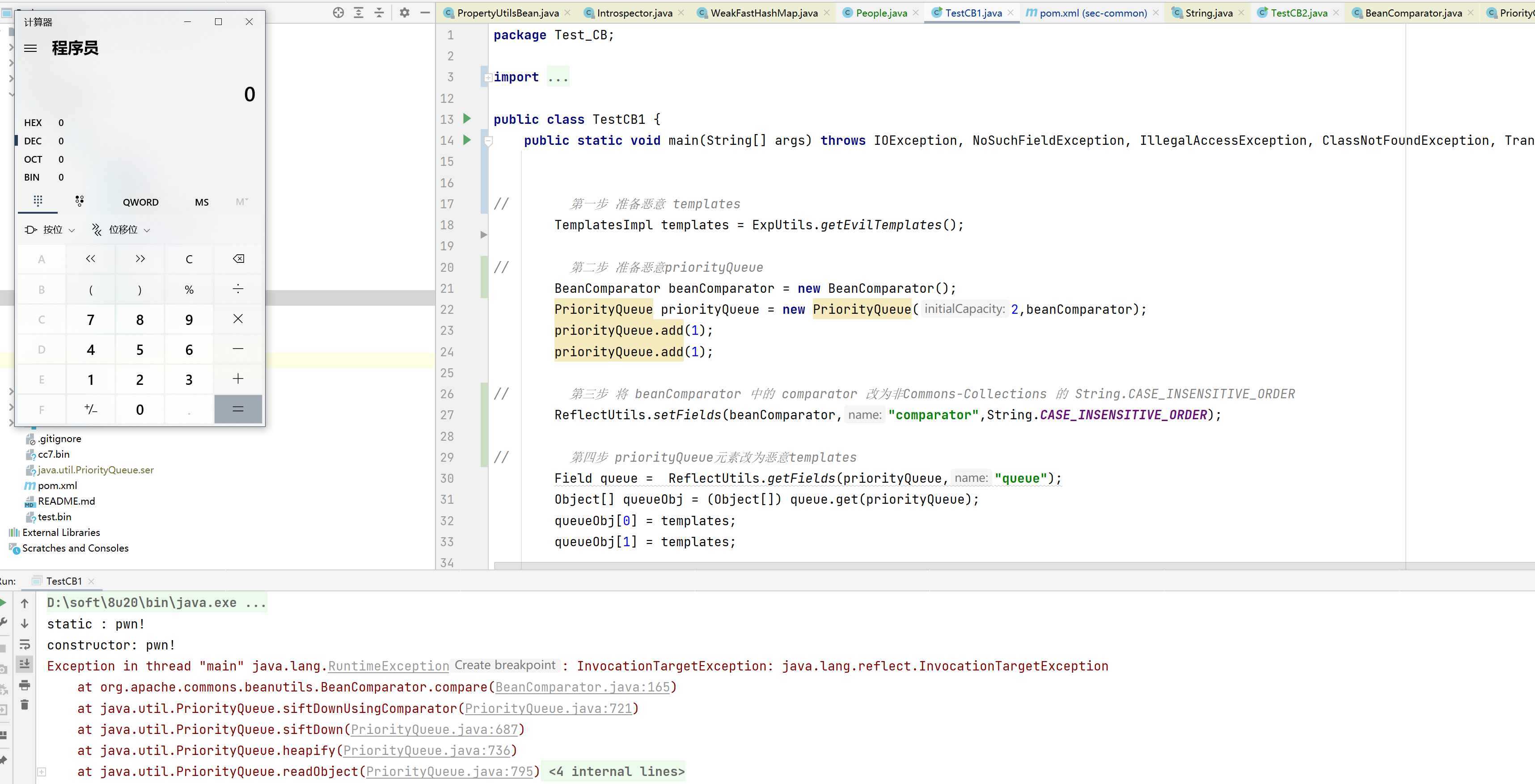The image size is (1535, 784).
Task: Click the plus key in Calculator
Action: (x=238, y=379)
